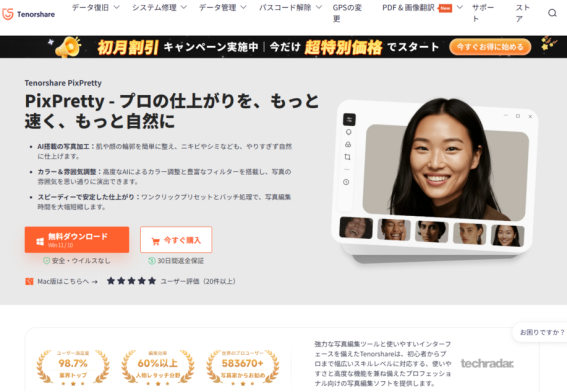Open the サポート menu item

(483, 13)
